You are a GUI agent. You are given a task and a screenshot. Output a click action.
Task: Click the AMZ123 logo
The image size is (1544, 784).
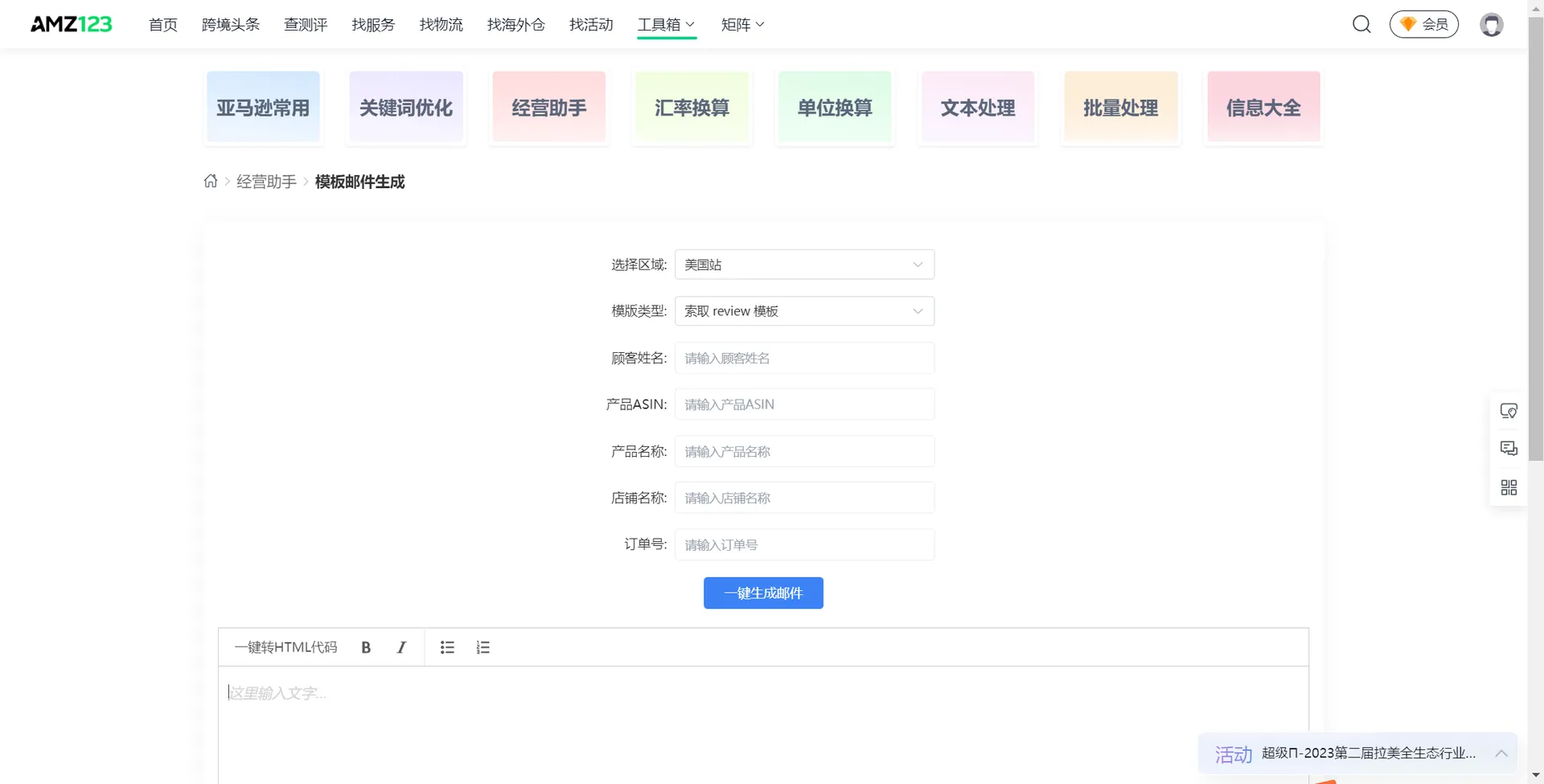click(x=71, y=24)
